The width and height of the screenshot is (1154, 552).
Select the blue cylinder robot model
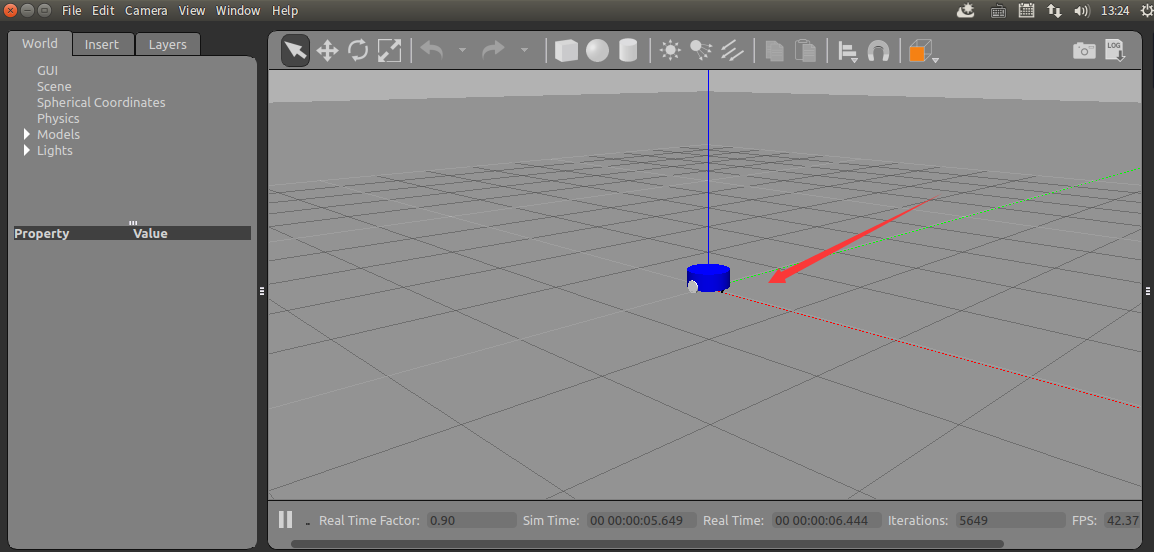[709, 279]
